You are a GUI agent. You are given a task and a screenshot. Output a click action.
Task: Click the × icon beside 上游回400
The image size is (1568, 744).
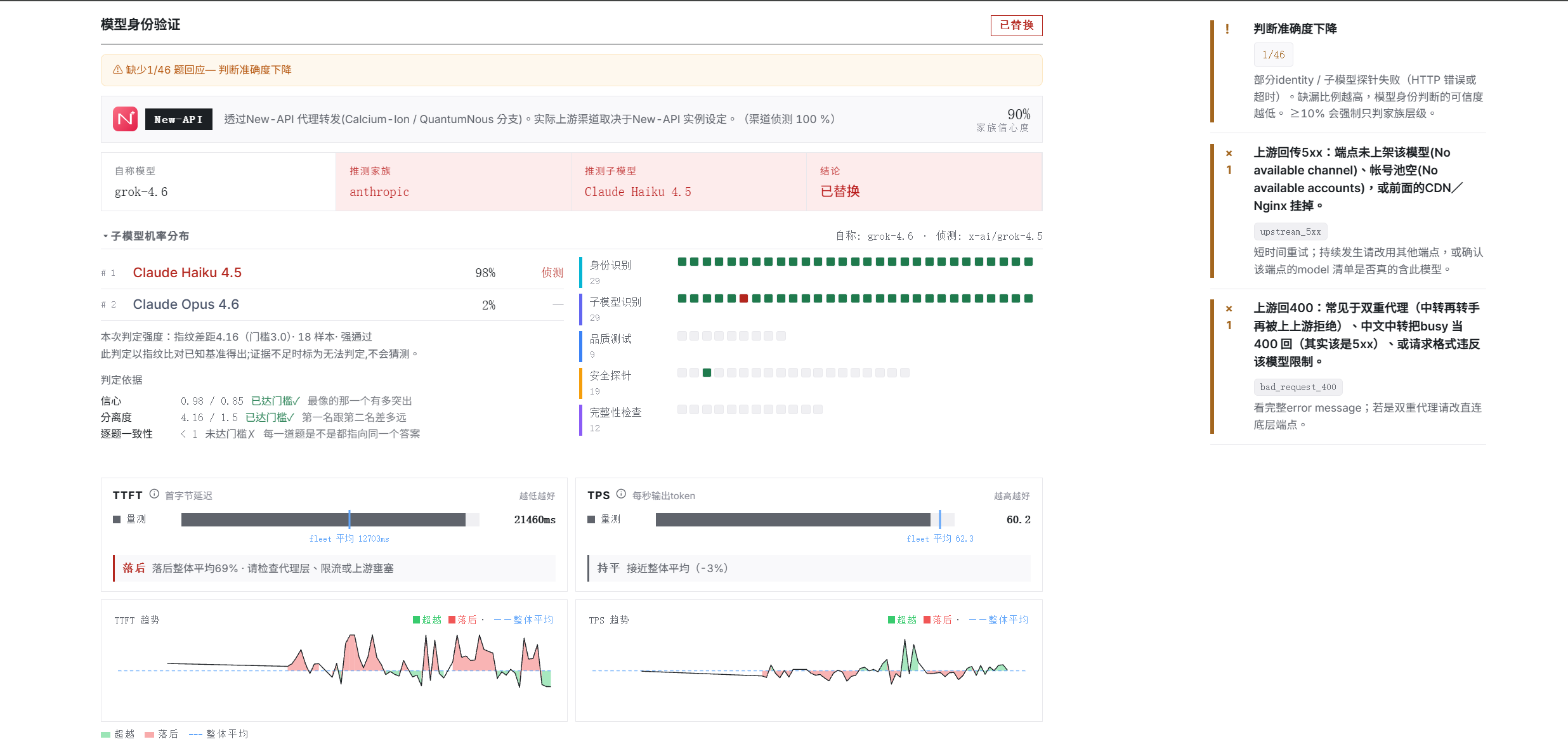click(x=1229, y=309)
